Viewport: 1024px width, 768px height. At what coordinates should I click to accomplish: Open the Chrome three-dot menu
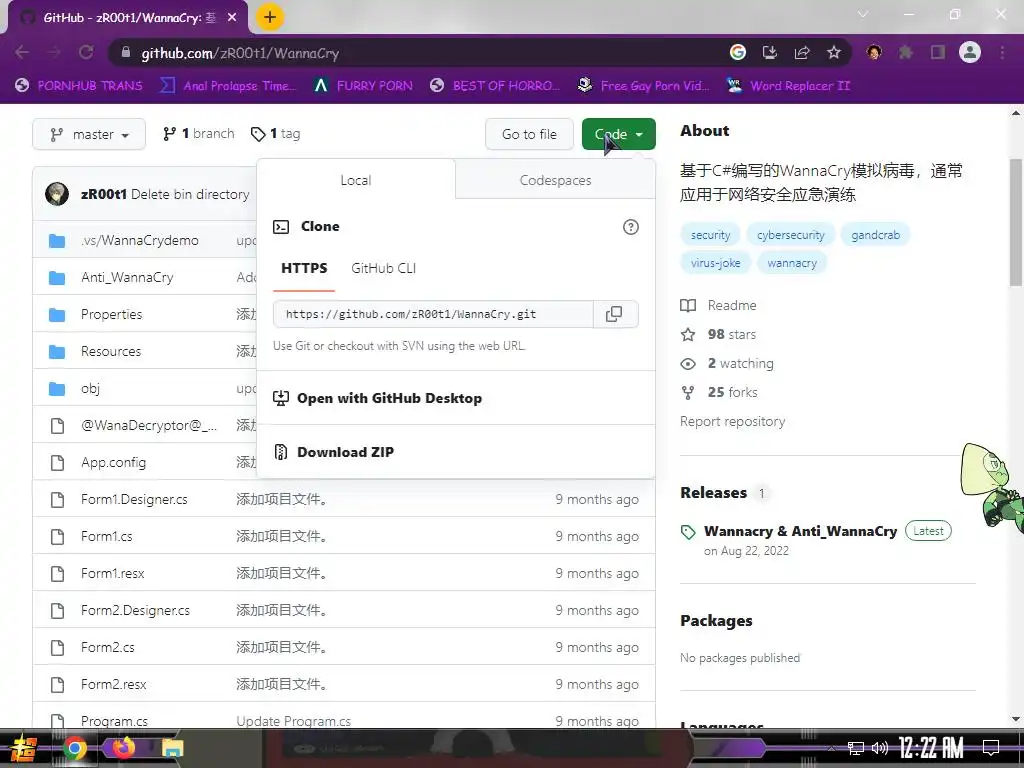tap(1002, 53)
